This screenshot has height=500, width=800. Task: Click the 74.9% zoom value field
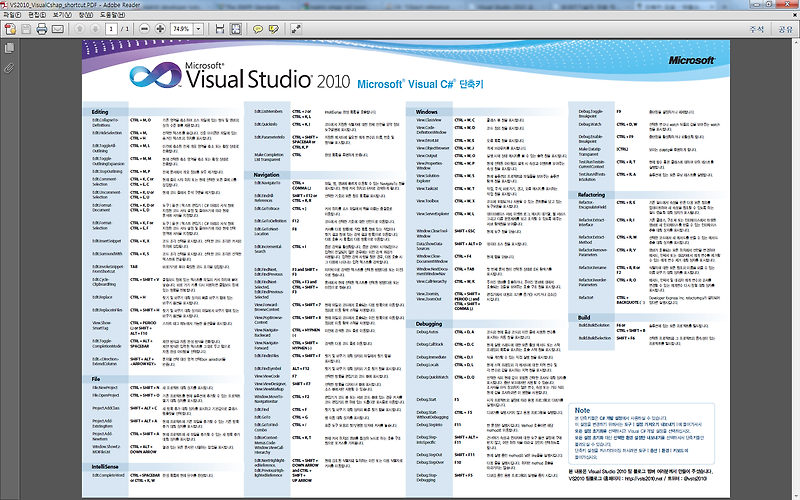click(x=182, y=29)
